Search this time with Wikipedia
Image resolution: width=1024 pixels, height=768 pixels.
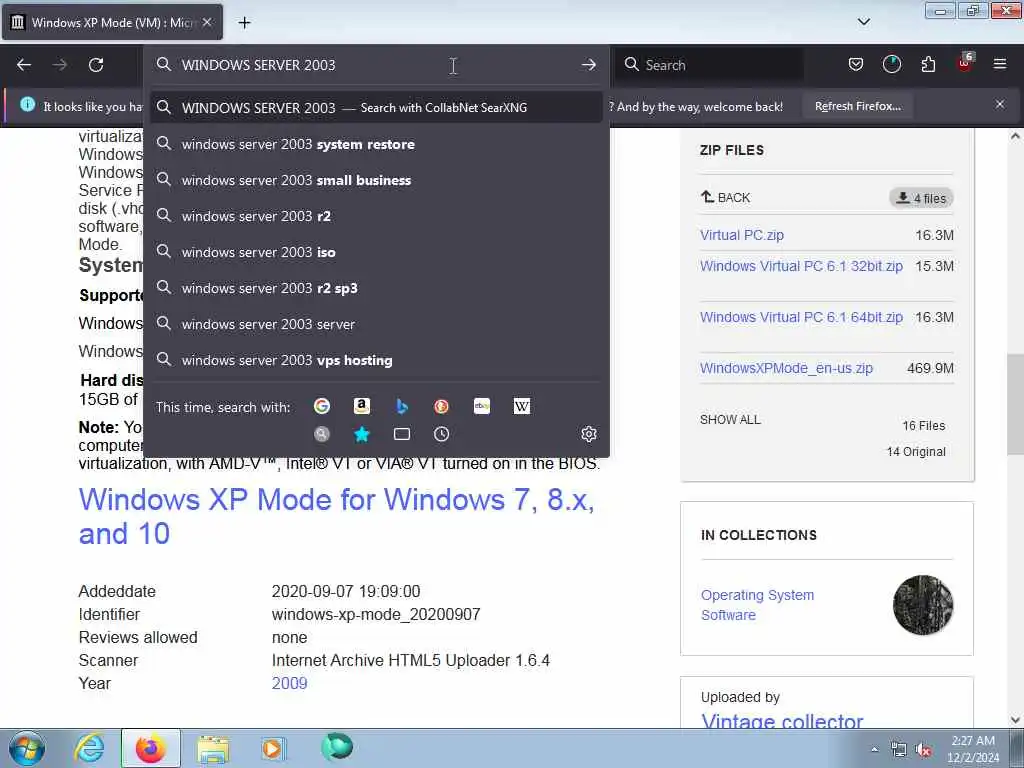coord(522,406)
